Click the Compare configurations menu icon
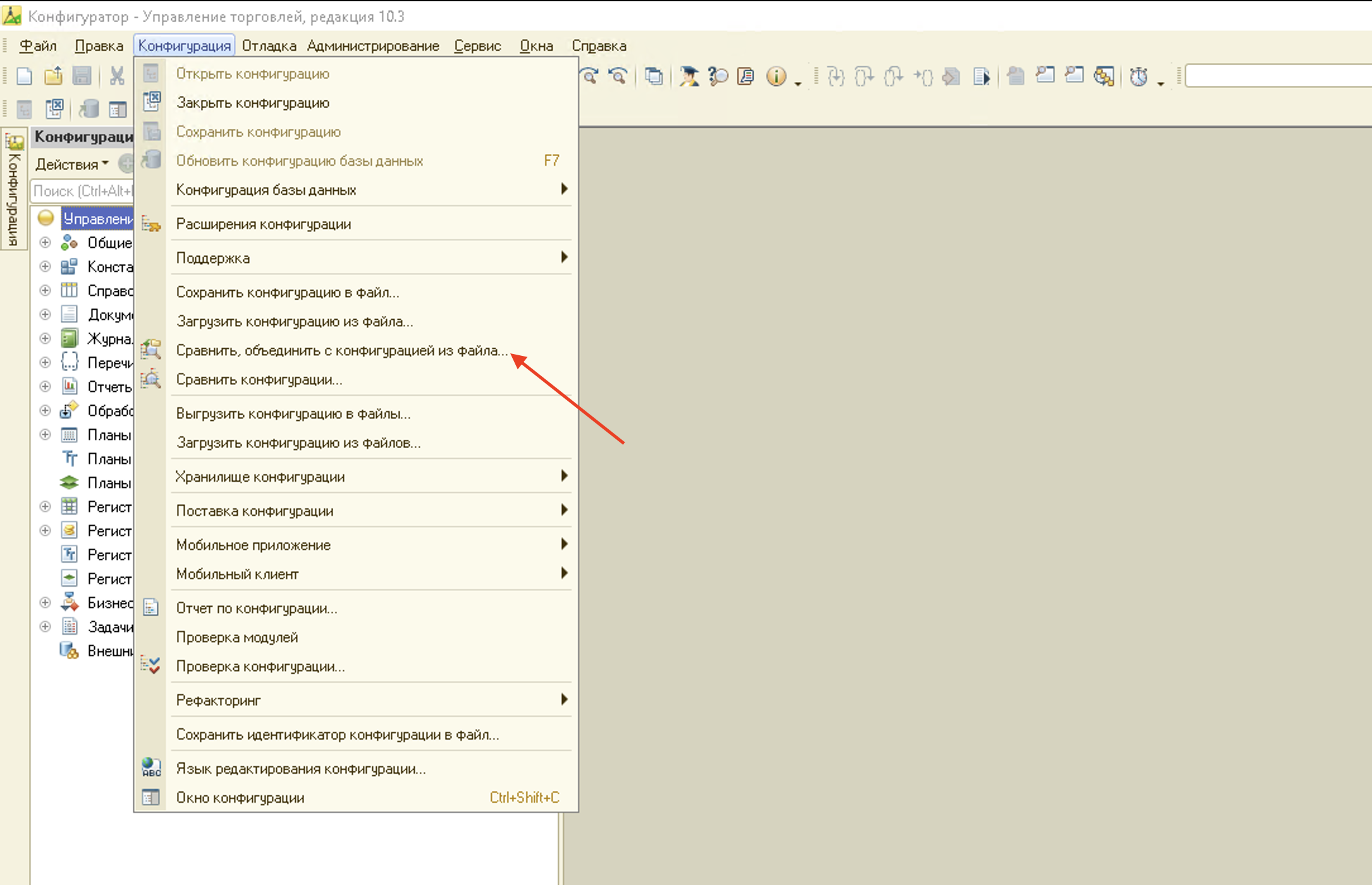1372x885 pixels. point(151,379)
